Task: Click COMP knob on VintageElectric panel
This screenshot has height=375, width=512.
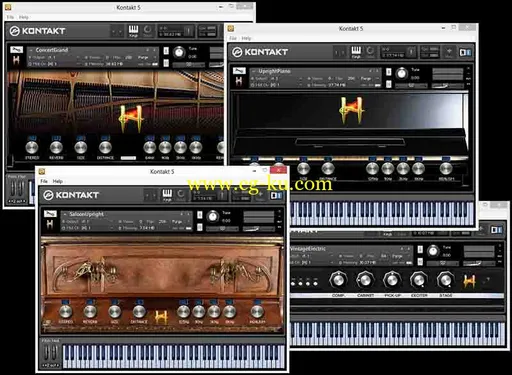Action: coord(338,280)
